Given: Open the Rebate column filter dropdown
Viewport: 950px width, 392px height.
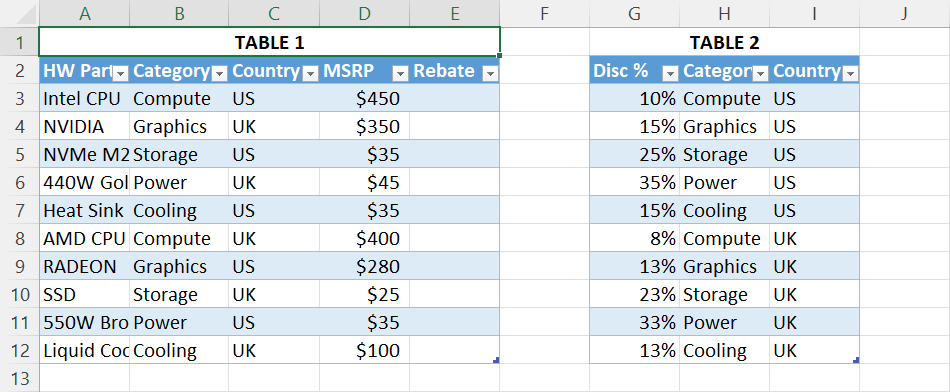Looking at the screenshot, I should click(x=491, y=74).
